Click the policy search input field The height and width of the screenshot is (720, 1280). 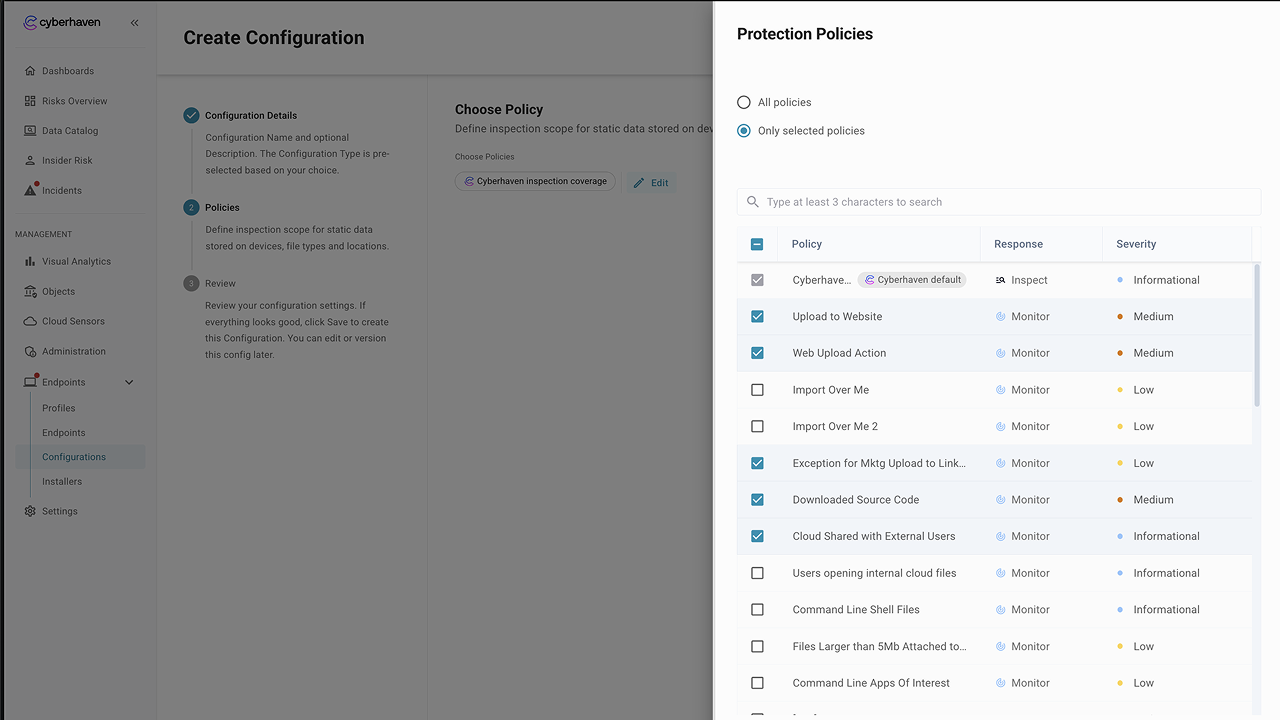tap(1000, 202)
